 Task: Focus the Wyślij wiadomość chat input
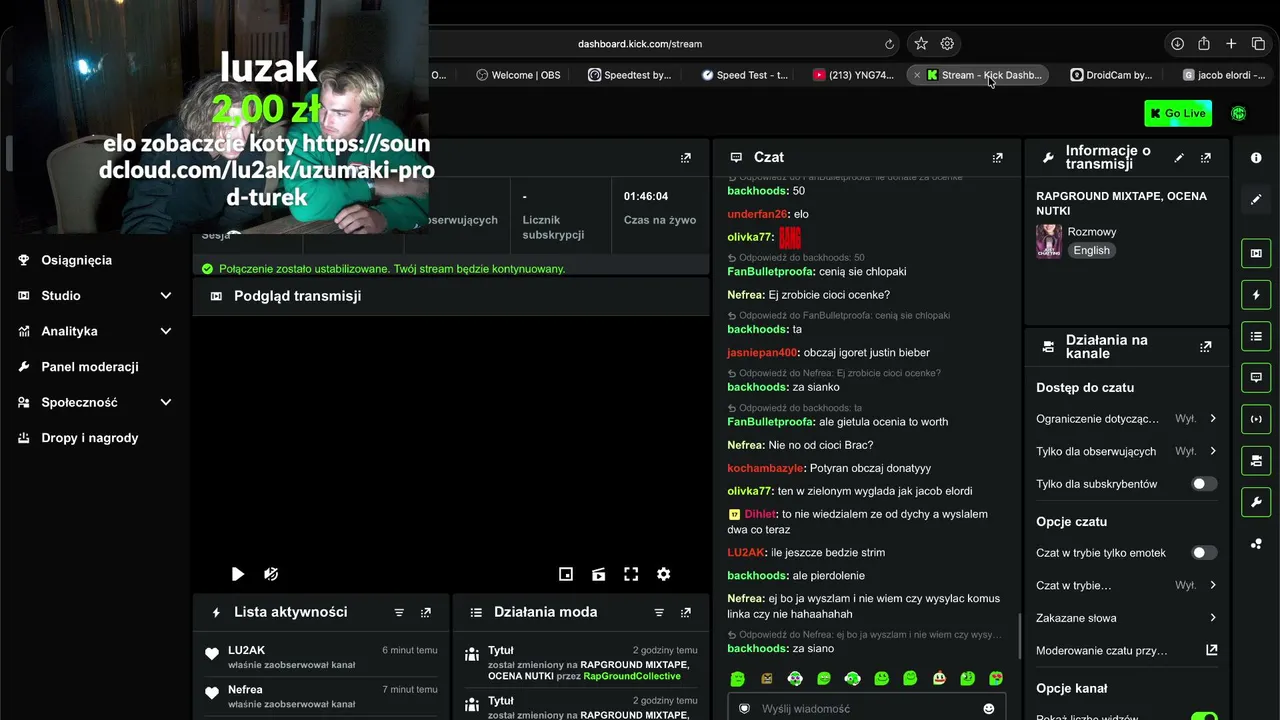point(867,709)
